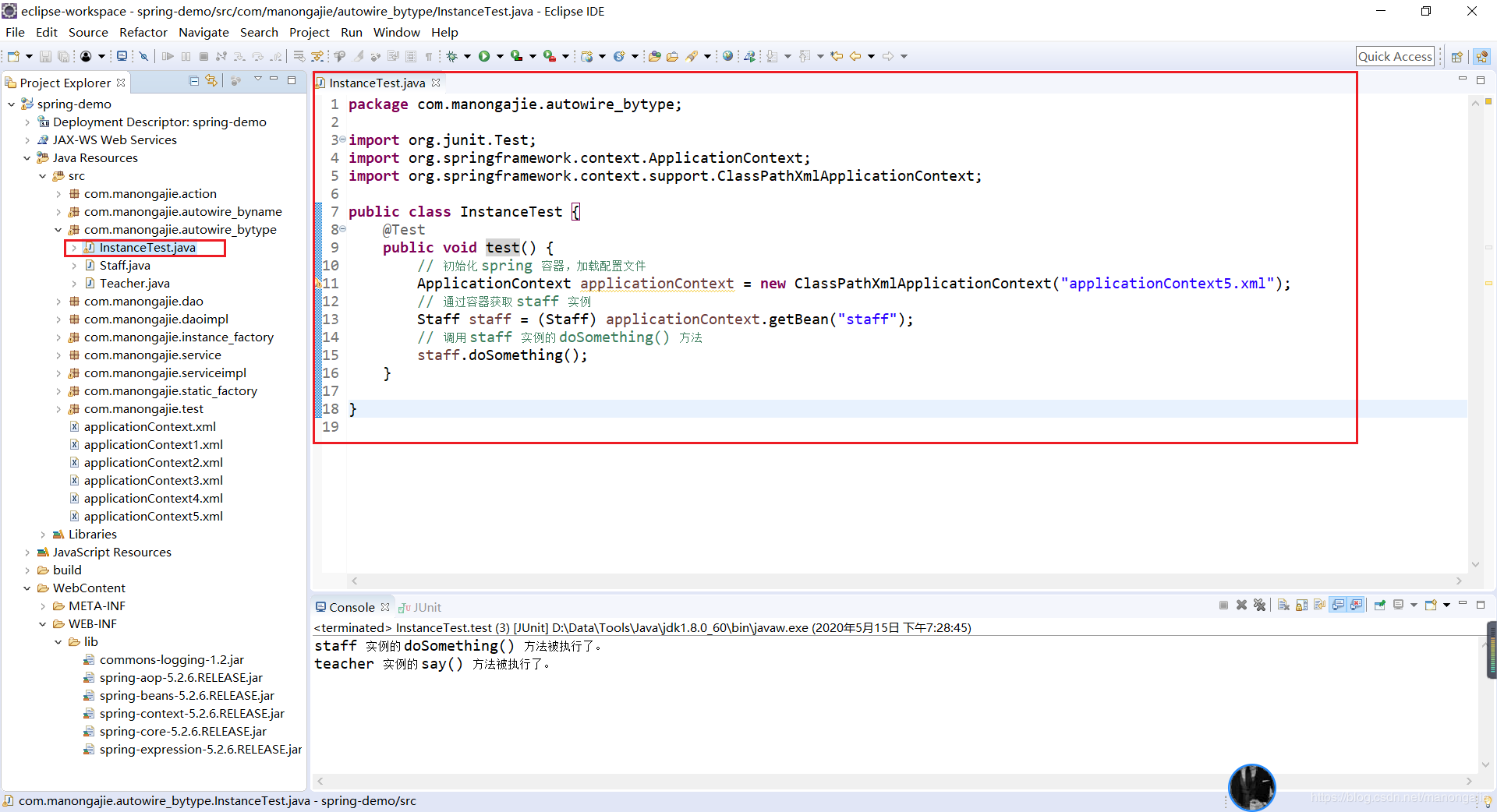The width and height of the screenshot is (1497, 812).
Task: Open the Navigate menu
Action: pyautogui.click(x=203, y=32)
